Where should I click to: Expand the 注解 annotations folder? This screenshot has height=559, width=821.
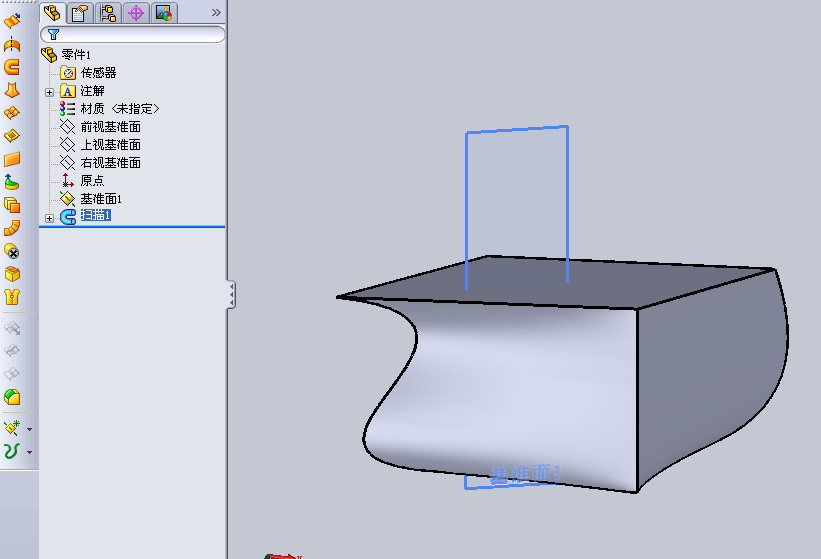click(49, 93)
